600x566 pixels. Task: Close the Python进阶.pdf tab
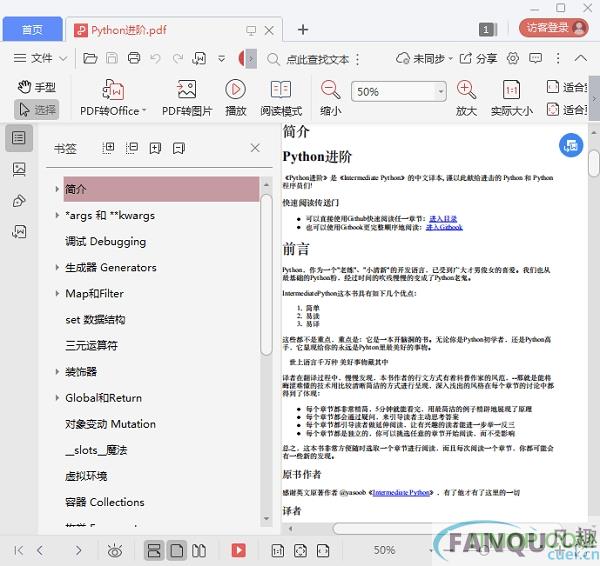tap(269, 30)
